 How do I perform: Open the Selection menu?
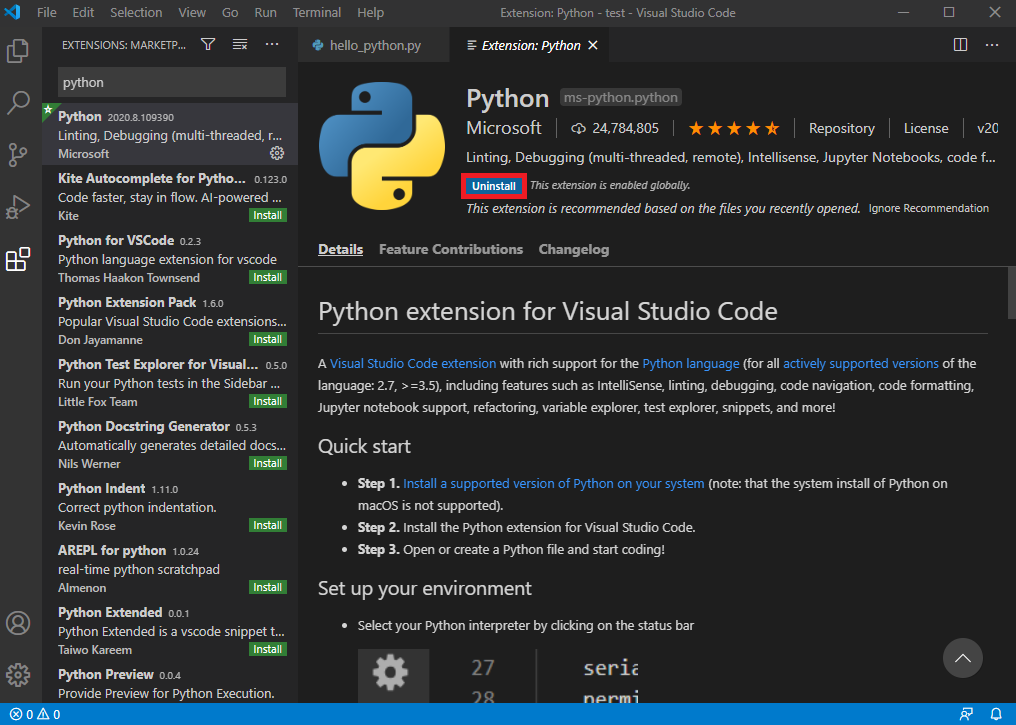click(136, 12)
